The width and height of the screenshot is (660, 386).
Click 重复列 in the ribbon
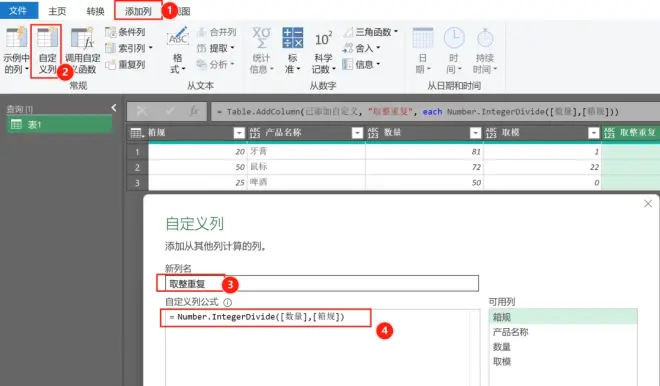click(x=125, y=64)
